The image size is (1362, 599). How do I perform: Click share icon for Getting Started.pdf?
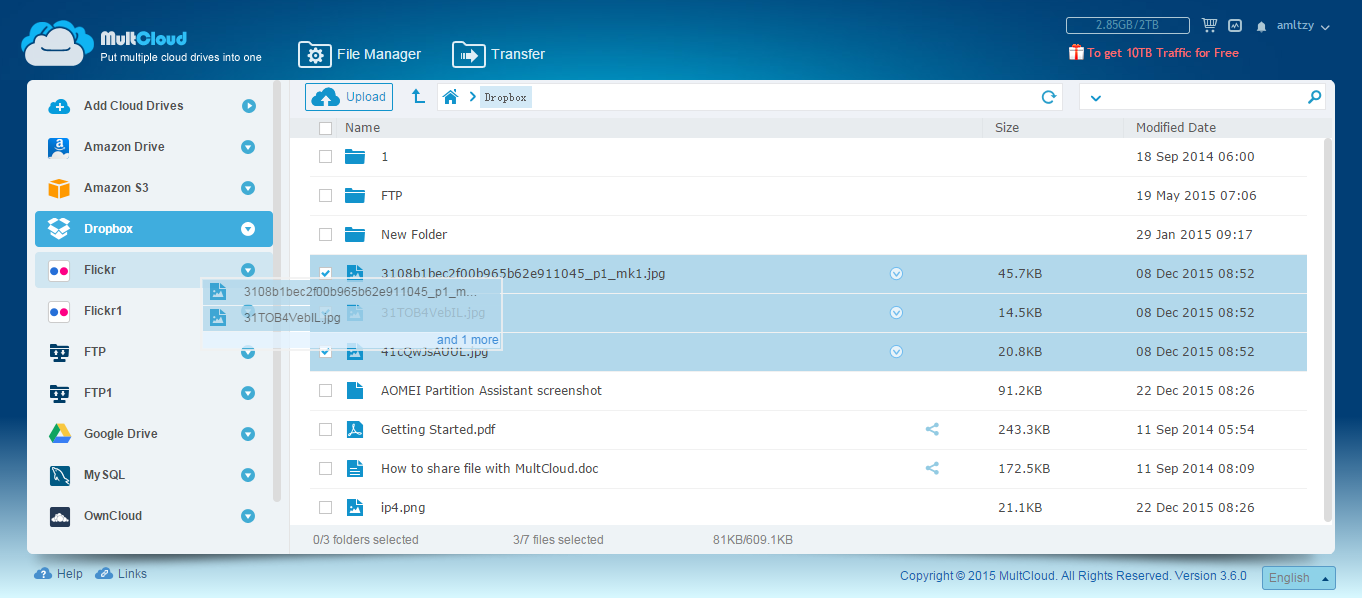pos(932,429)
